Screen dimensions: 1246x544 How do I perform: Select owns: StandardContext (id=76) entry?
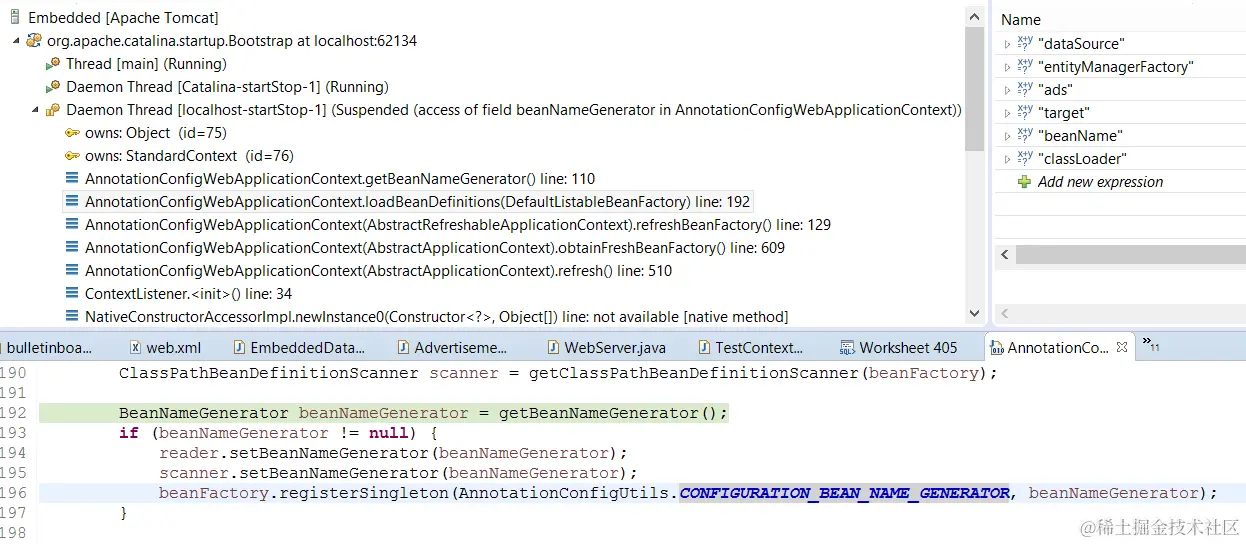pyautogui.click(x=189, y=156)
